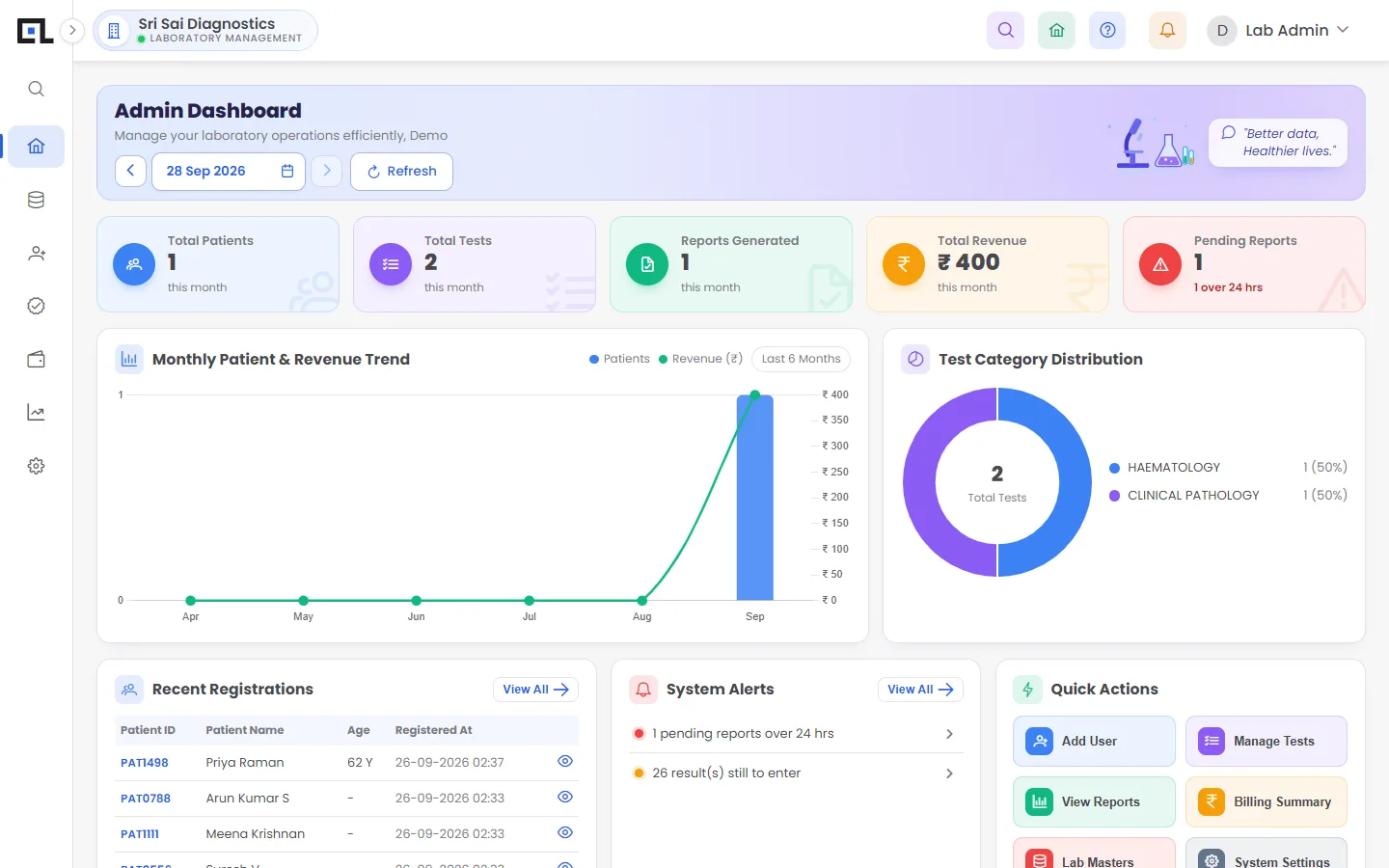Open the add-patient icon in the sidebar

36,254
